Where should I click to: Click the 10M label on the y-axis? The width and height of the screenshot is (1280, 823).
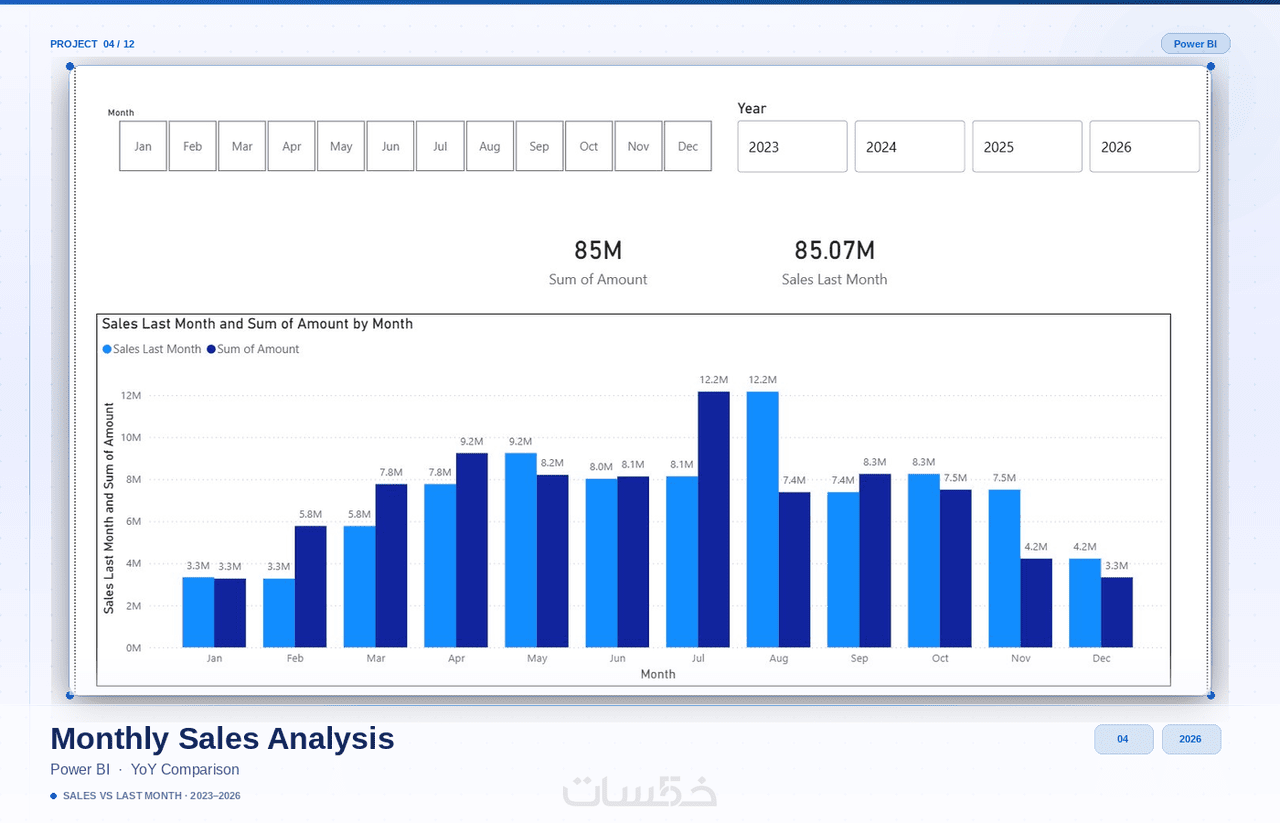tap(131, 438)
